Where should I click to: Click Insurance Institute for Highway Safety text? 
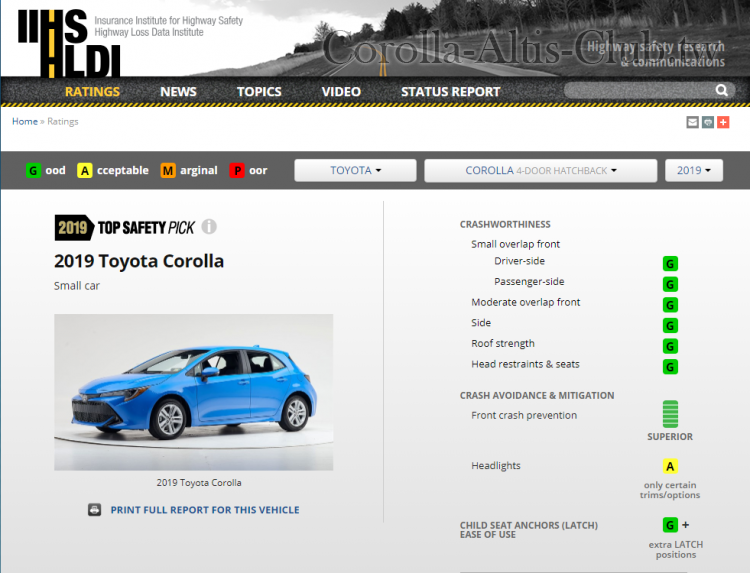168,21
